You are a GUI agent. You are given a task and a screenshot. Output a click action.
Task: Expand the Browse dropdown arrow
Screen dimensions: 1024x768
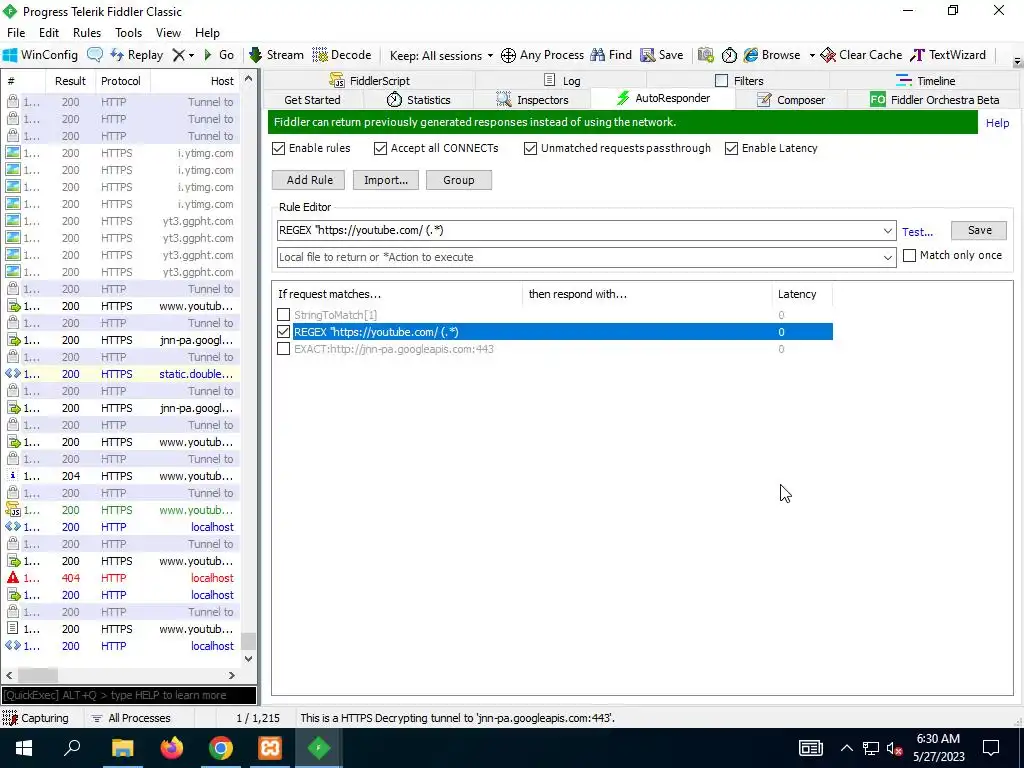point(812,56)
